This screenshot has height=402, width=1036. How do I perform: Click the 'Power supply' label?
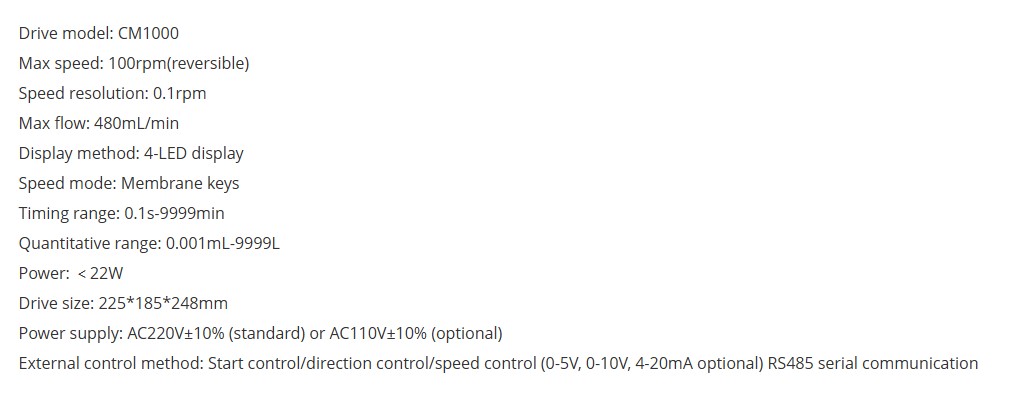tap(68, 333)
